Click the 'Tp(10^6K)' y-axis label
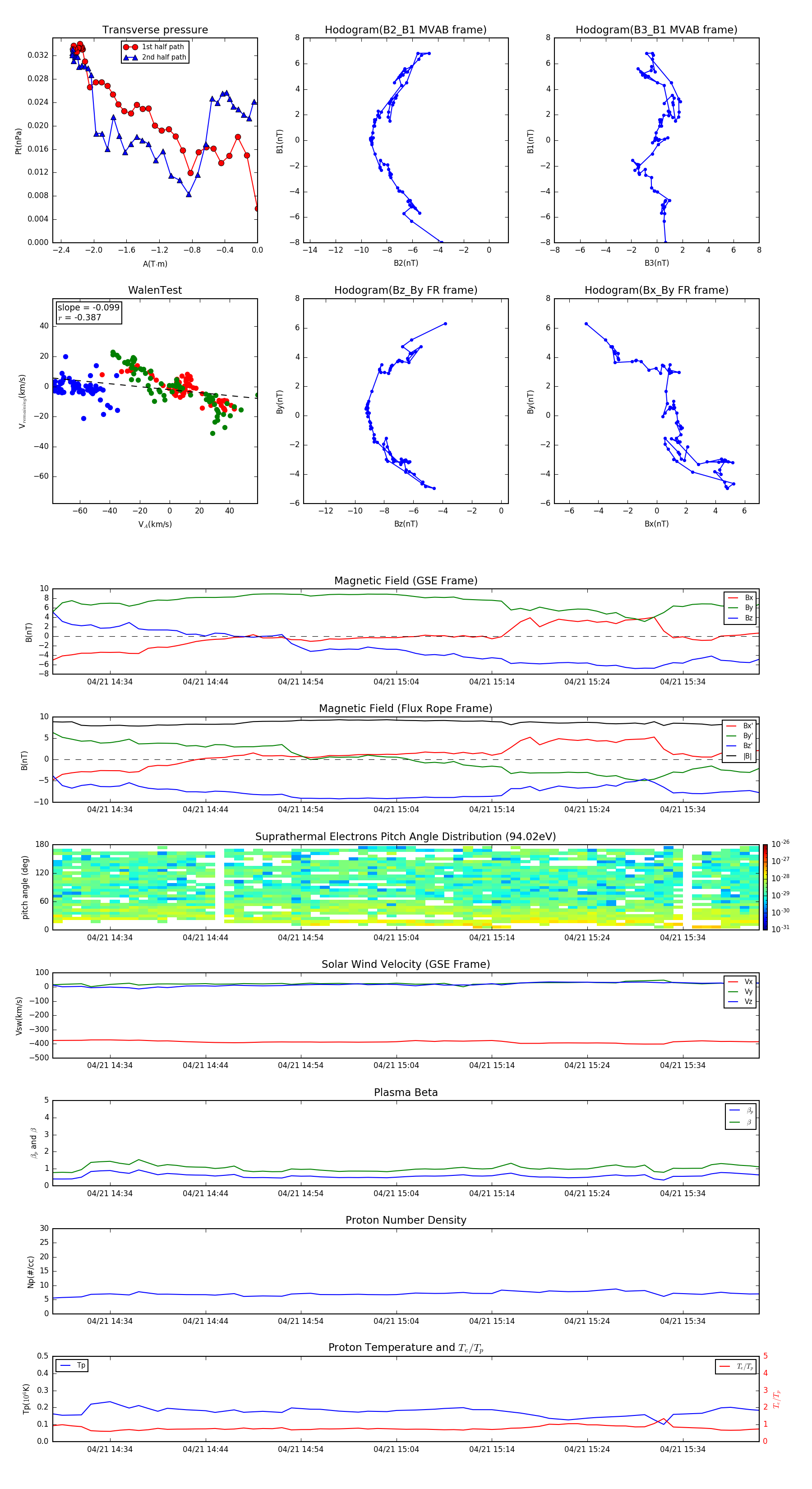The width and height of the screenshot is (812, 1489). (x=26, y=1399)
